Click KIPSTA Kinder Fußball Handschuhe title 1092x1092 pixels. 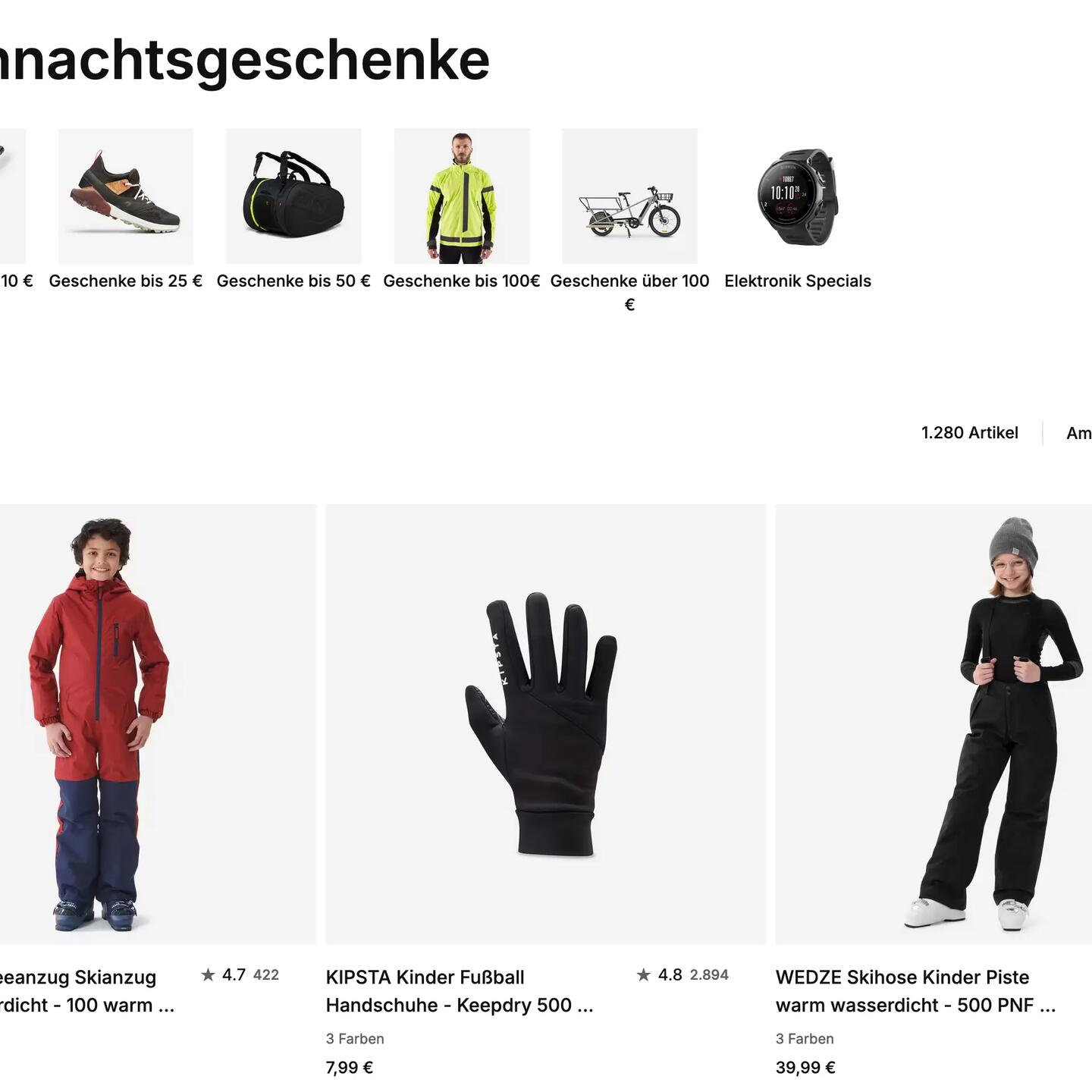coord(460,991)
